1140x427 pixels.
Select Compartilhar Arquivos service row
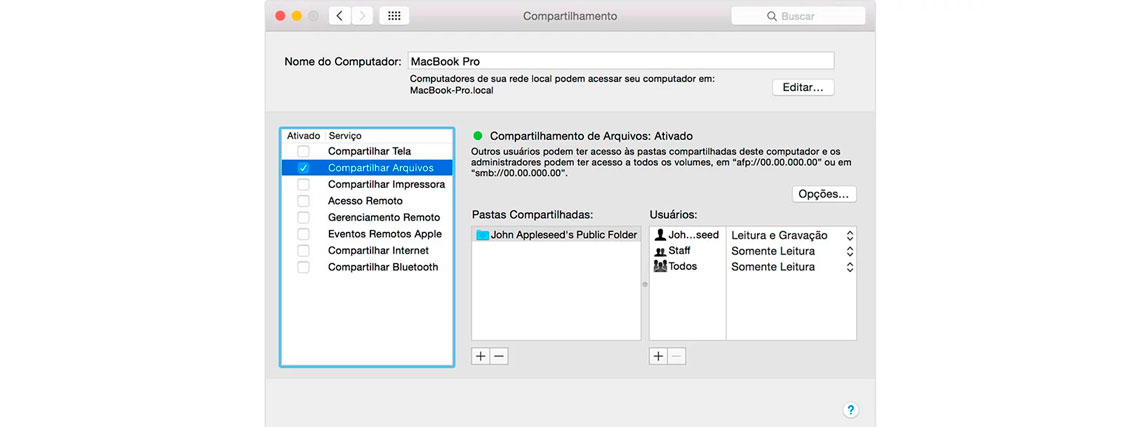(x=367, y=168)
